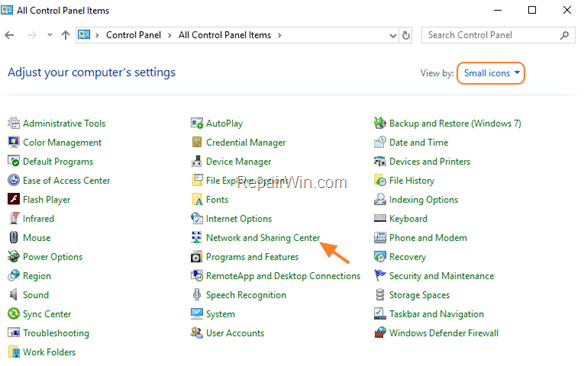
Task: Open the Devices and Printers link
Action: coord(429,161)
